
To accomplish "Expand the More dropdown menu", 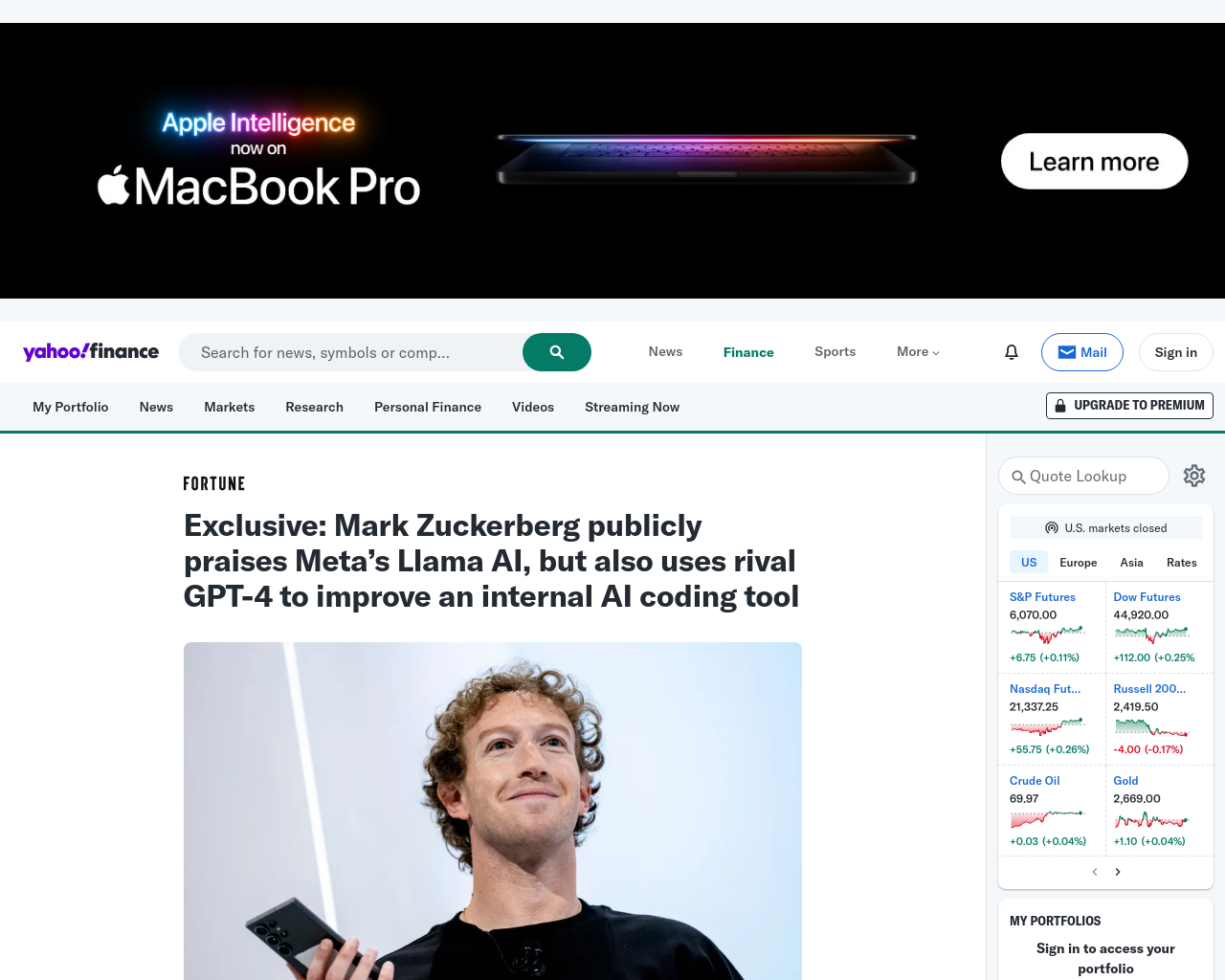I will [918, 352].
